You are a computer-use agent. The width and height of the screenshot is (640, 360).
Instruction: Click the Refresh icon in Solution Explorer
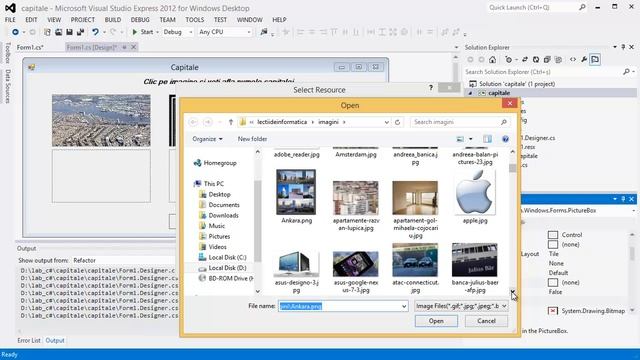click(536, 60)
